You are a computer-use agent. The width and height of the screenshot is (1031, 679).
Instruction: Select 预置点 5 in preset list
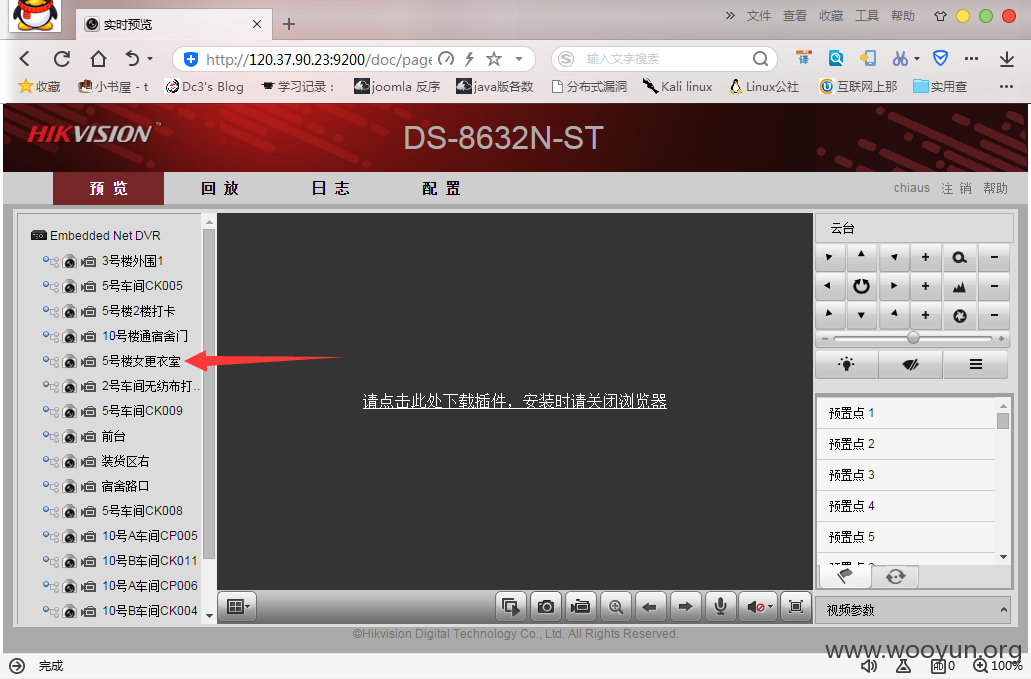(906, 537)
